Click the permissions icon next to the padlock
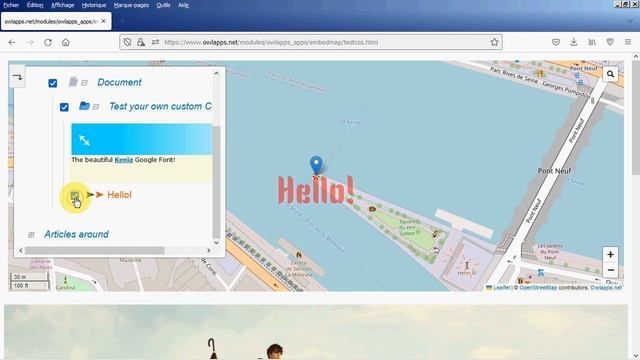 [155, 42]
